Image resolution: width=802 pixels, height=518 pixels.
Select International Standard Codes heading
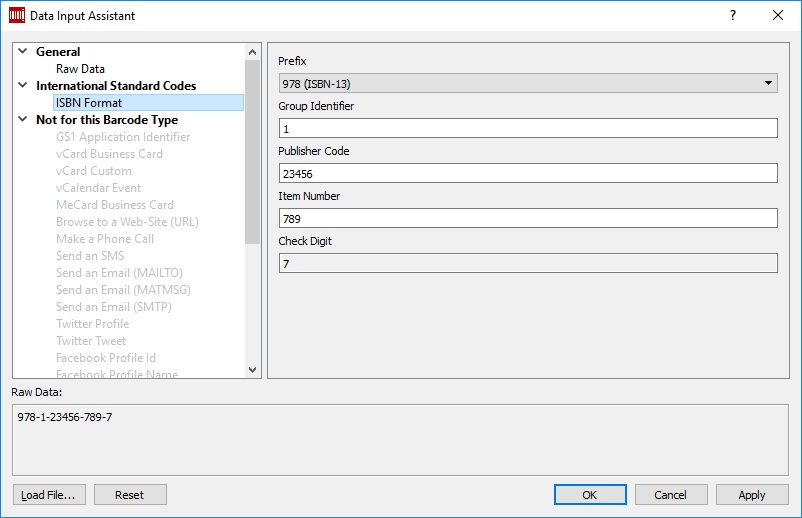point(116,86)
